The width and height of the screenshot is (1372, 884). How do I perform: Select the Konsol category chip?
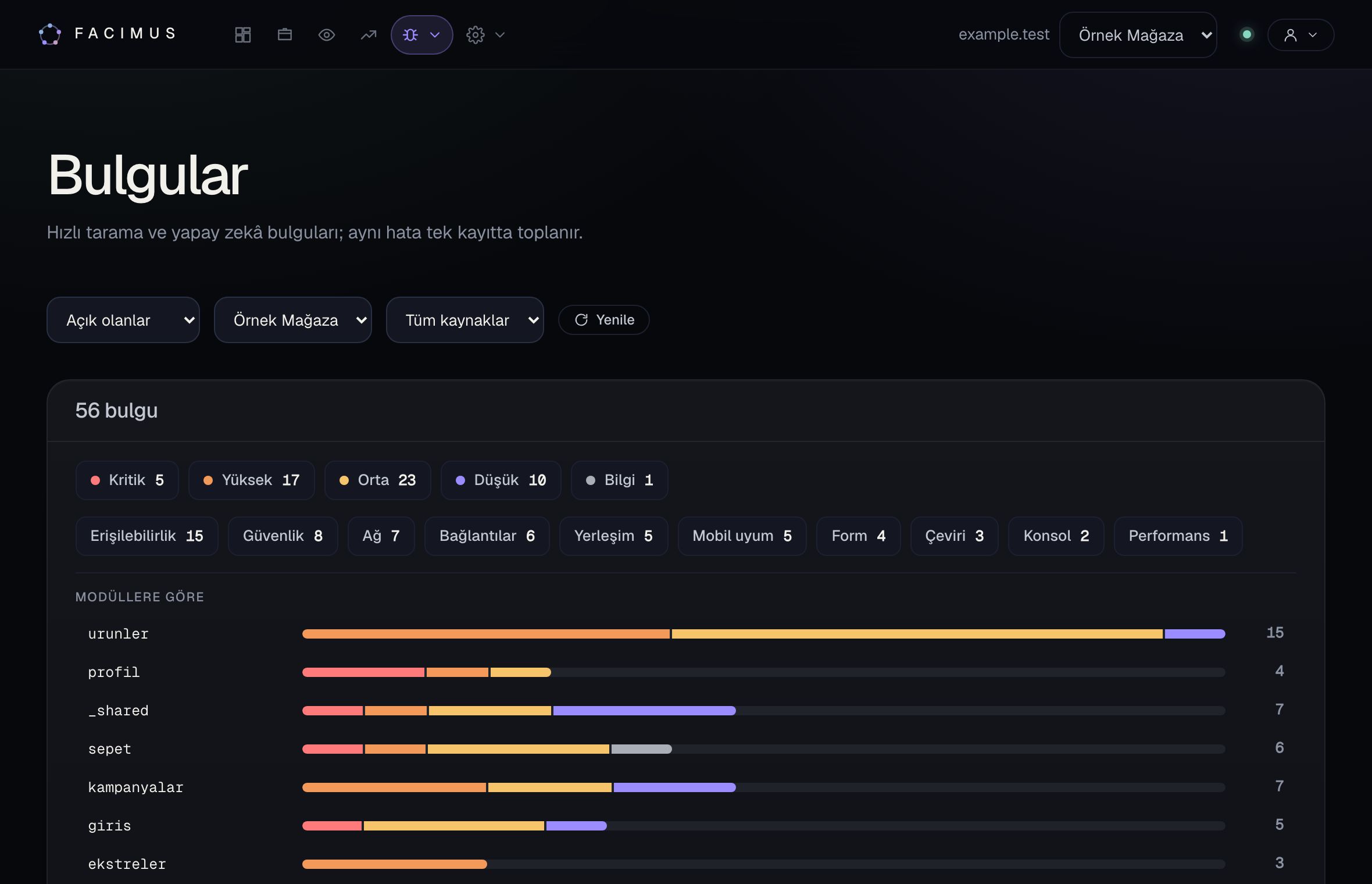[x=1056, y=536]
